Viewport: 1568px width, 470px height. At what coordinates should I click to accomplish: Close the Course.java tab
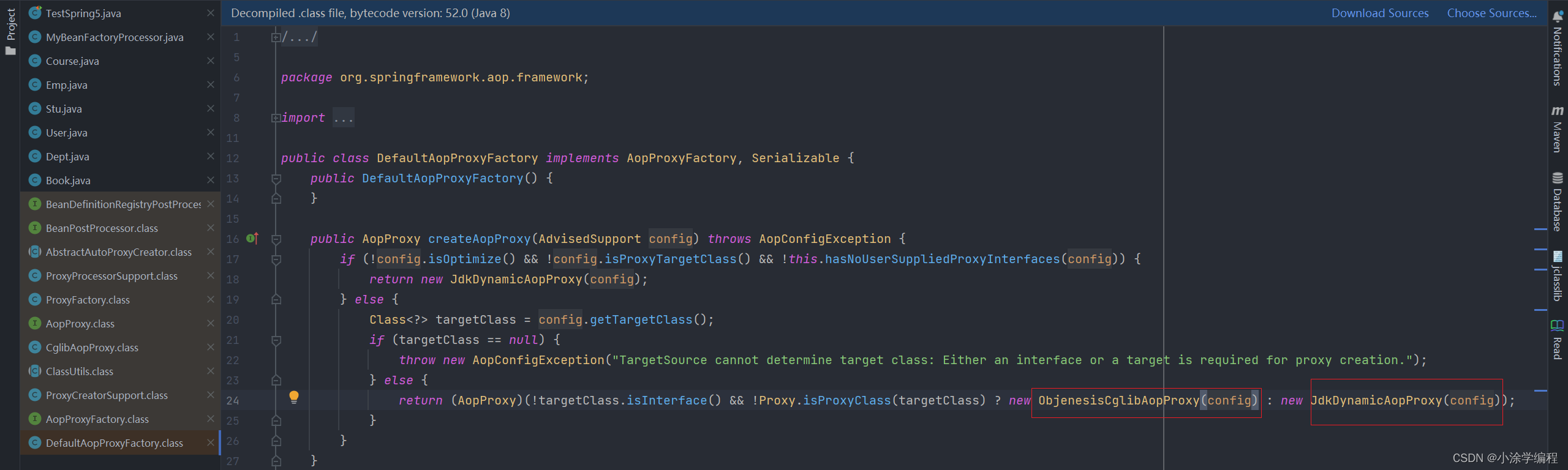tap(211, 61)
